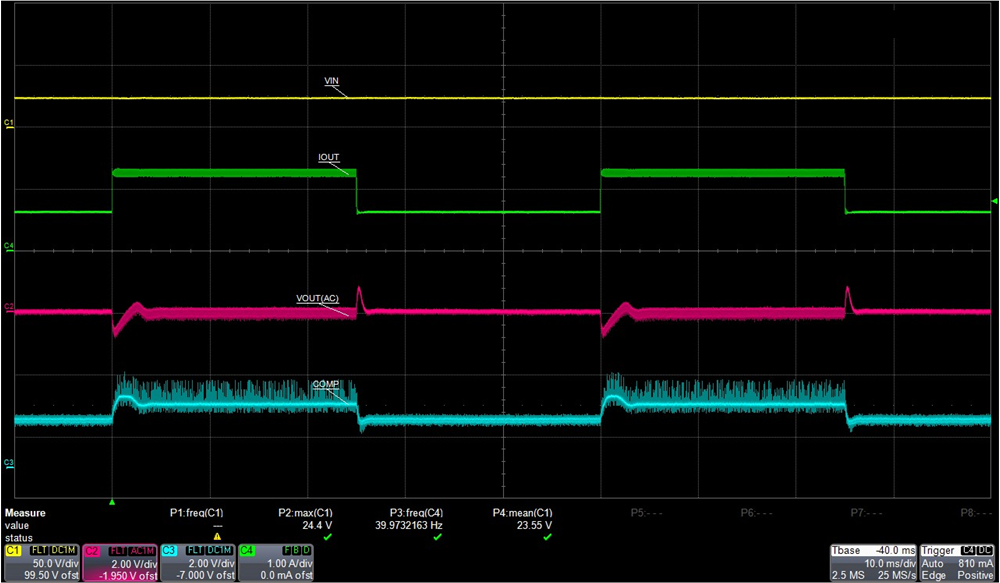Click the Measure panel label
This screenshot has height=583, width=1000.
tap(25, 512)
